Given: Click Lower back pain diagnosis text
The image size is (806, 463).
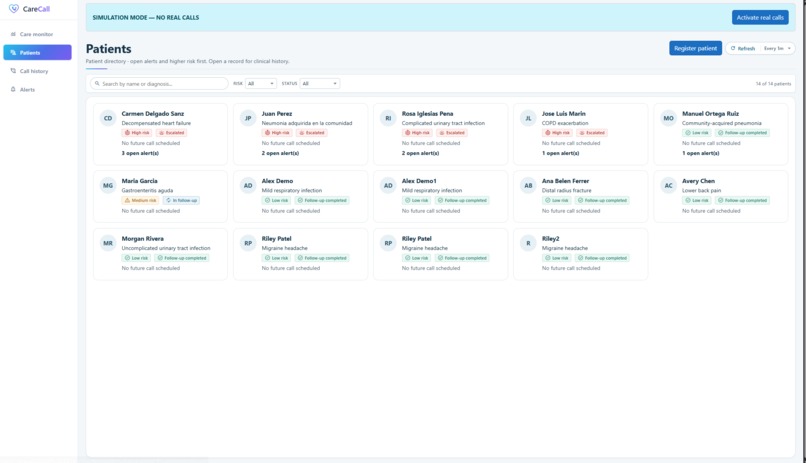Looking at the screenshot, I should pyautogui.click(x=702, y=191).
